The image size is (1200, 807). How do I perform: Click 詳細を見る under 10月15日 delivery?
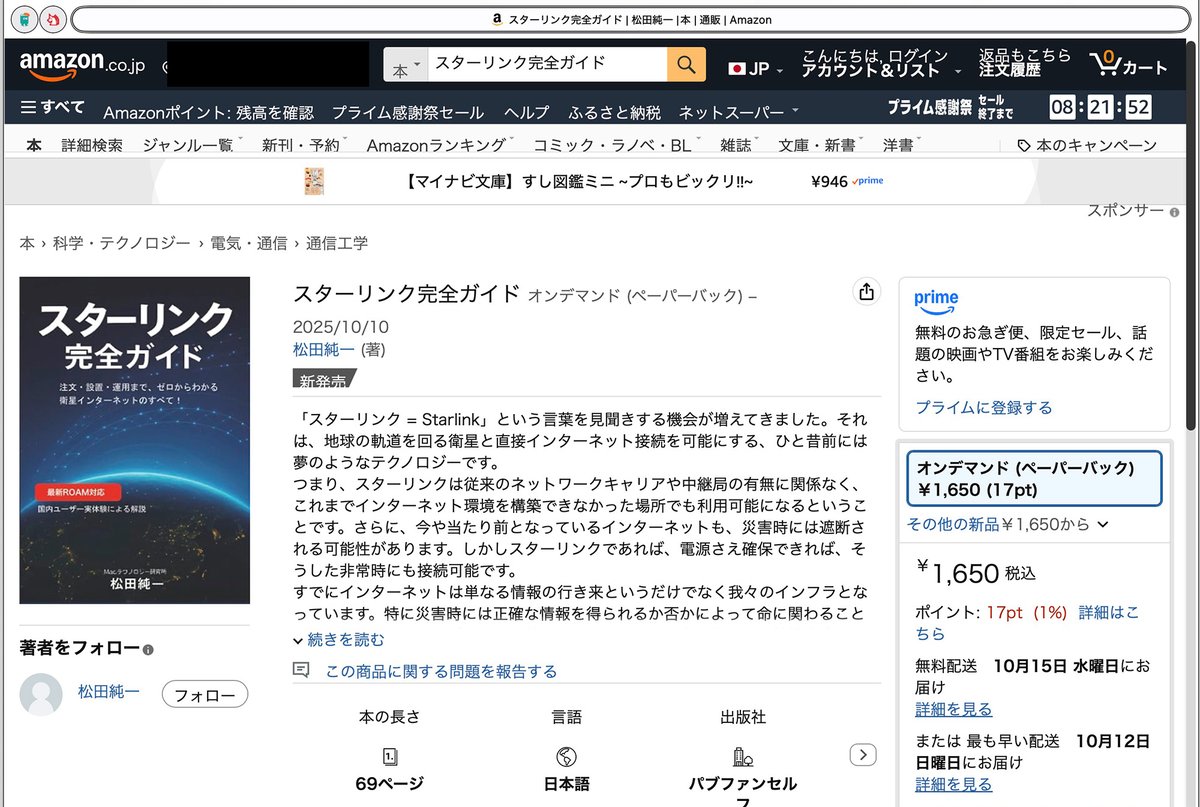tap(954, 709)
